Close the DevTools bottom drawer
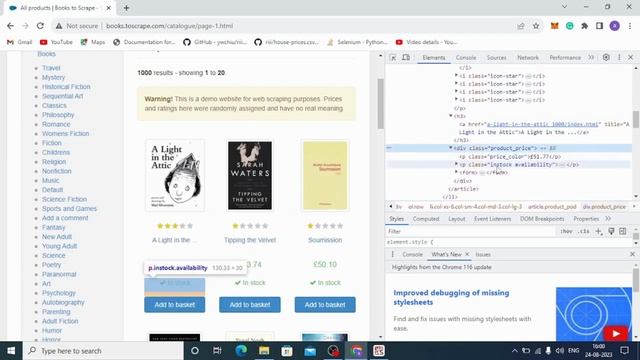 click(x=632, y=254)
